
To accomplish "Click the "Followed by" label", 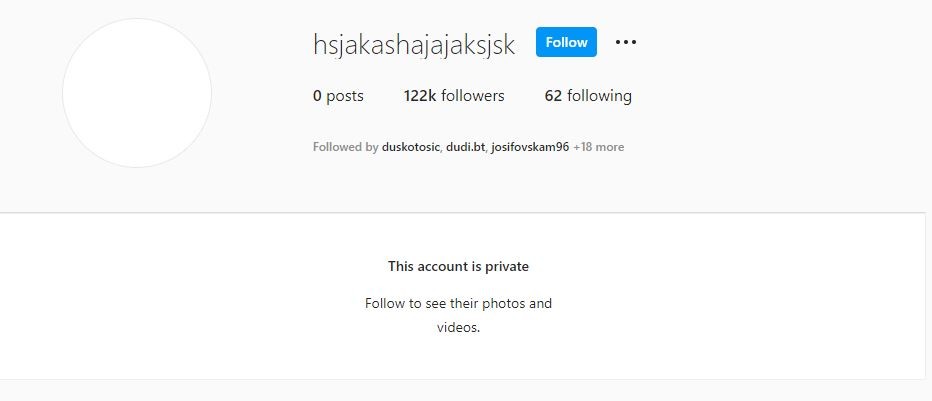I will click(x=345, y=147).
